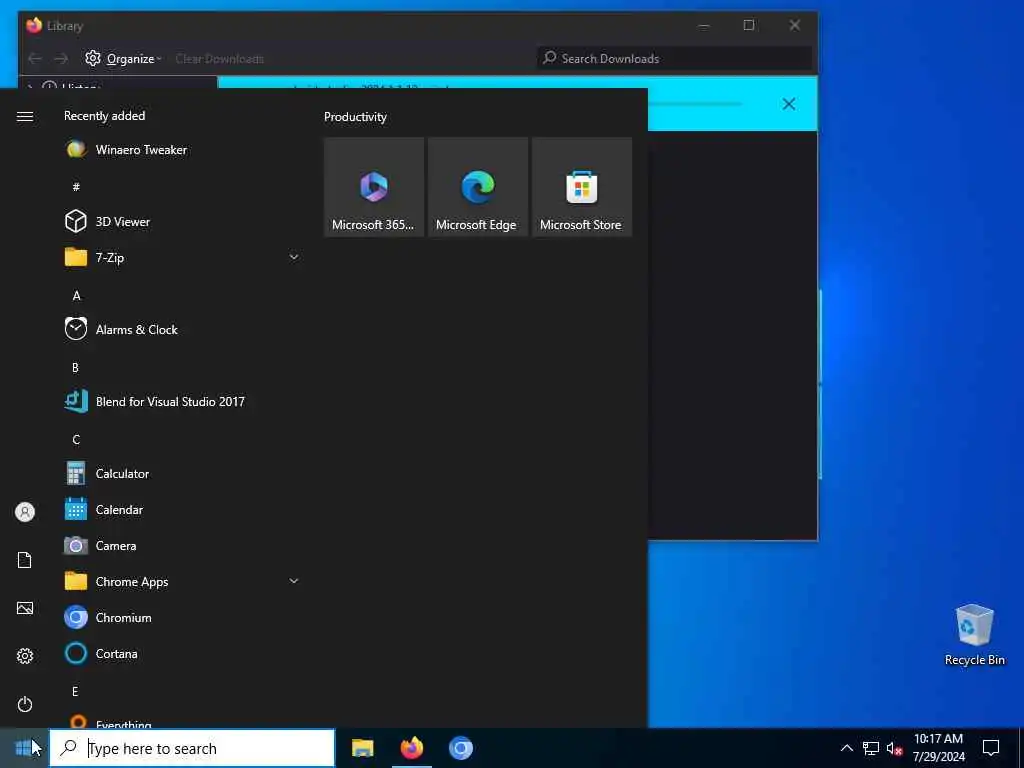
Task: Open the clock and date flyout
Action: pyautogui.click(x=938, y=748)
